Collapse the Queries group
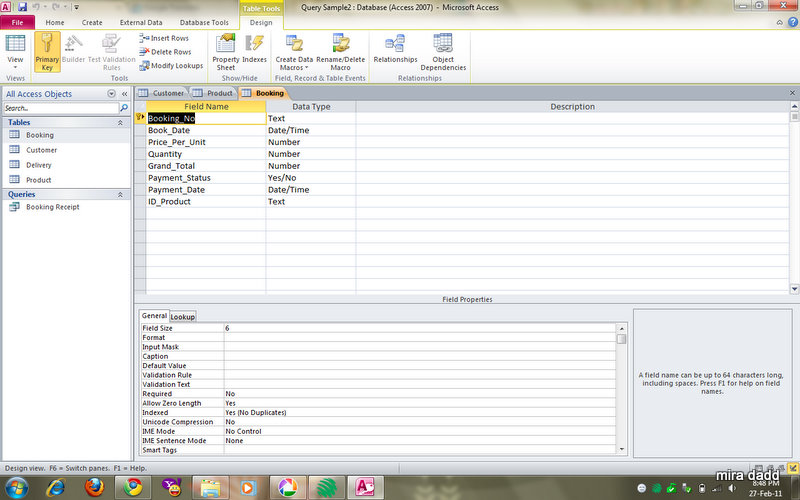Viewport: 800px width, 500px height. click(120, 194)
